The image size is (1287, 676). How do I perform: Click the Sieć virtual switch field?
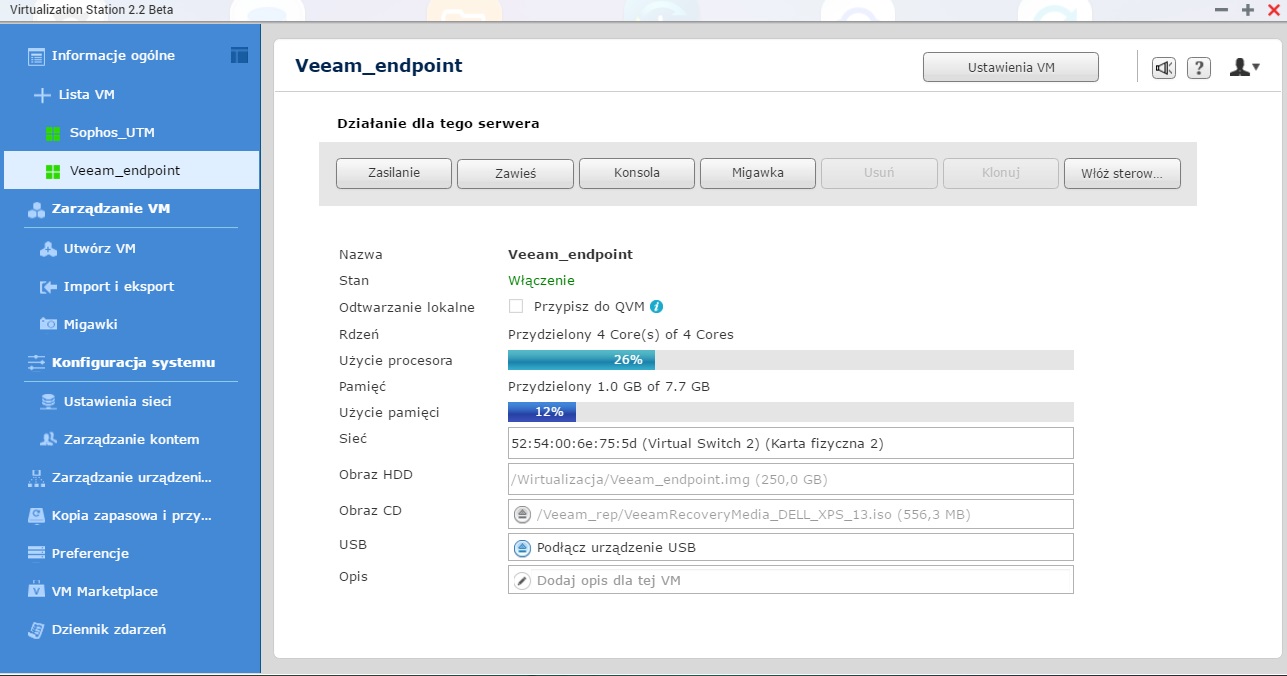pyautogui.click(x=790, y=443)
